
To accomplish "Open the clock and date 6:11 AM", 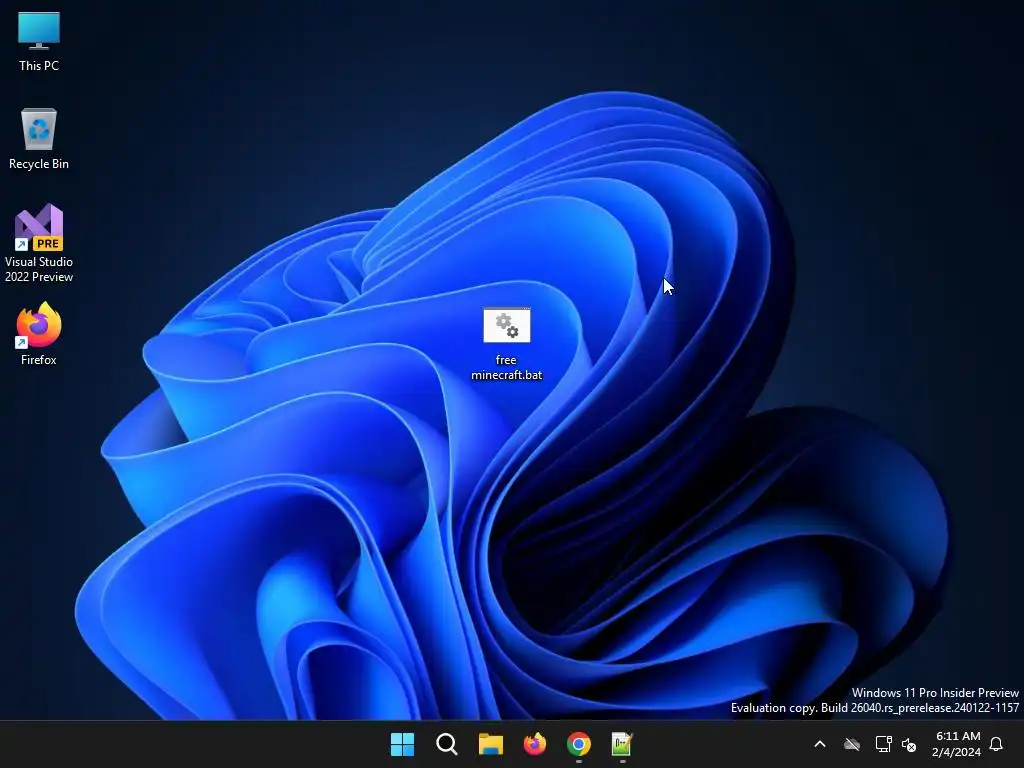I will pyautogui.click(x=957, y=744).
